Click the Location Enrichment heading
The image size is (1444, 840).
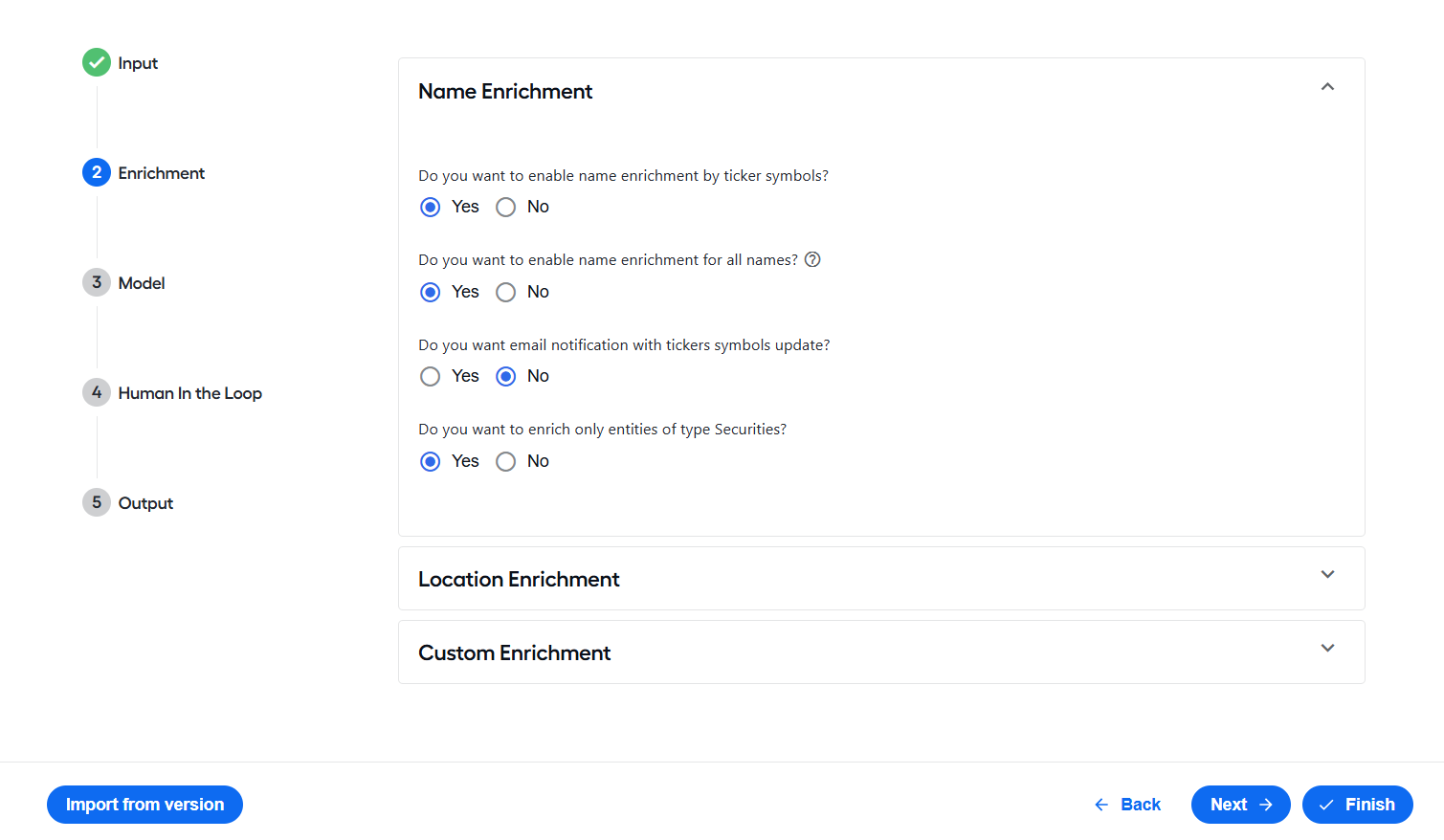(519, 579)
